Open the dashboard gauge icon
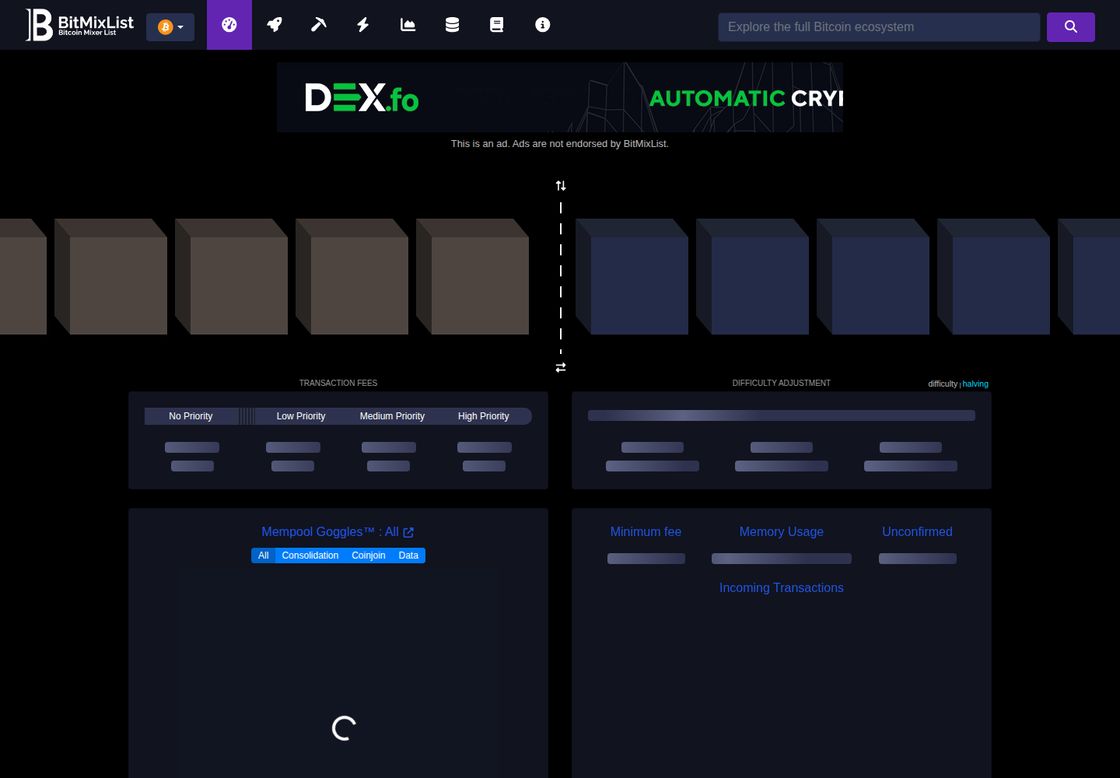This screenshot has width=1120, height=778. 229,25
